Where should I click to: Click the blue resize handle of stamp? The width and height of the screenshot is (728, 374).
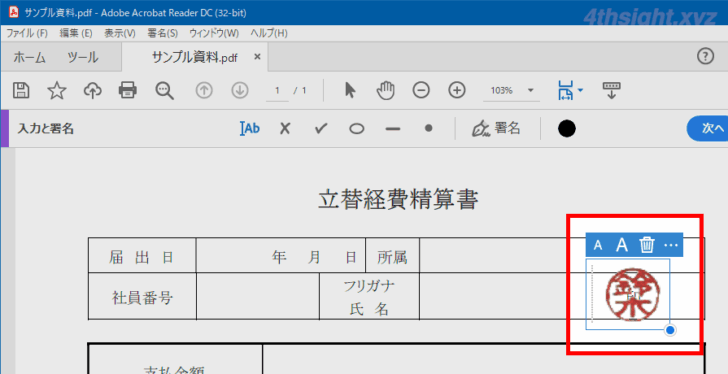tap(670, 330)
